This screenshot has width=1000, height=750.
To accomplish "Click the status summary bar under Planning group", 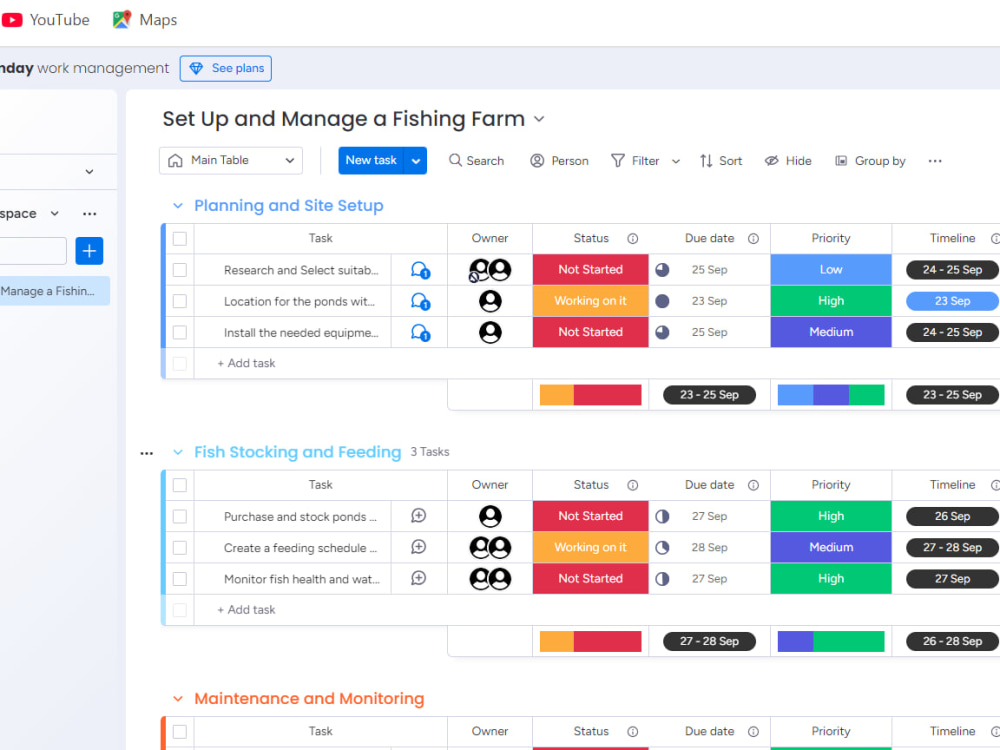I will [591, 395].
